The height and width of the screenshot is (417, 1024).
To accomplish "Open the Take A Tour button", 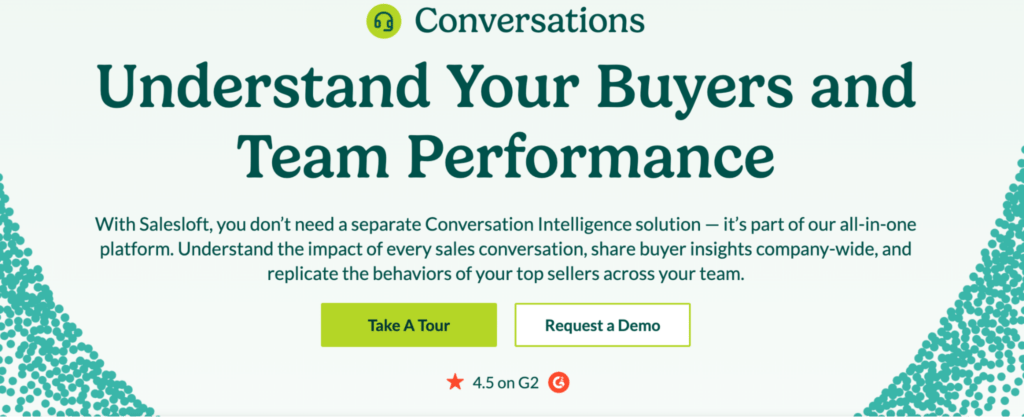I will (x=409, y=325).
